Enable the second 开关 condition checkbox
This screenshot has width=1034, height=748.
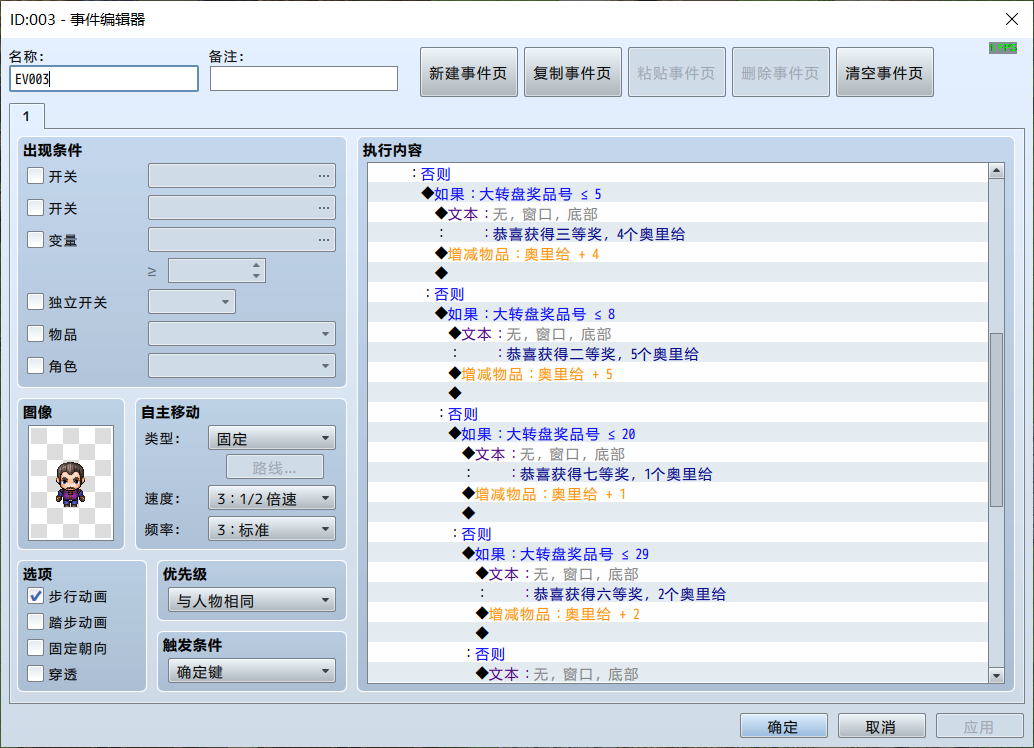pyautogui.click(x=36, y=208)
